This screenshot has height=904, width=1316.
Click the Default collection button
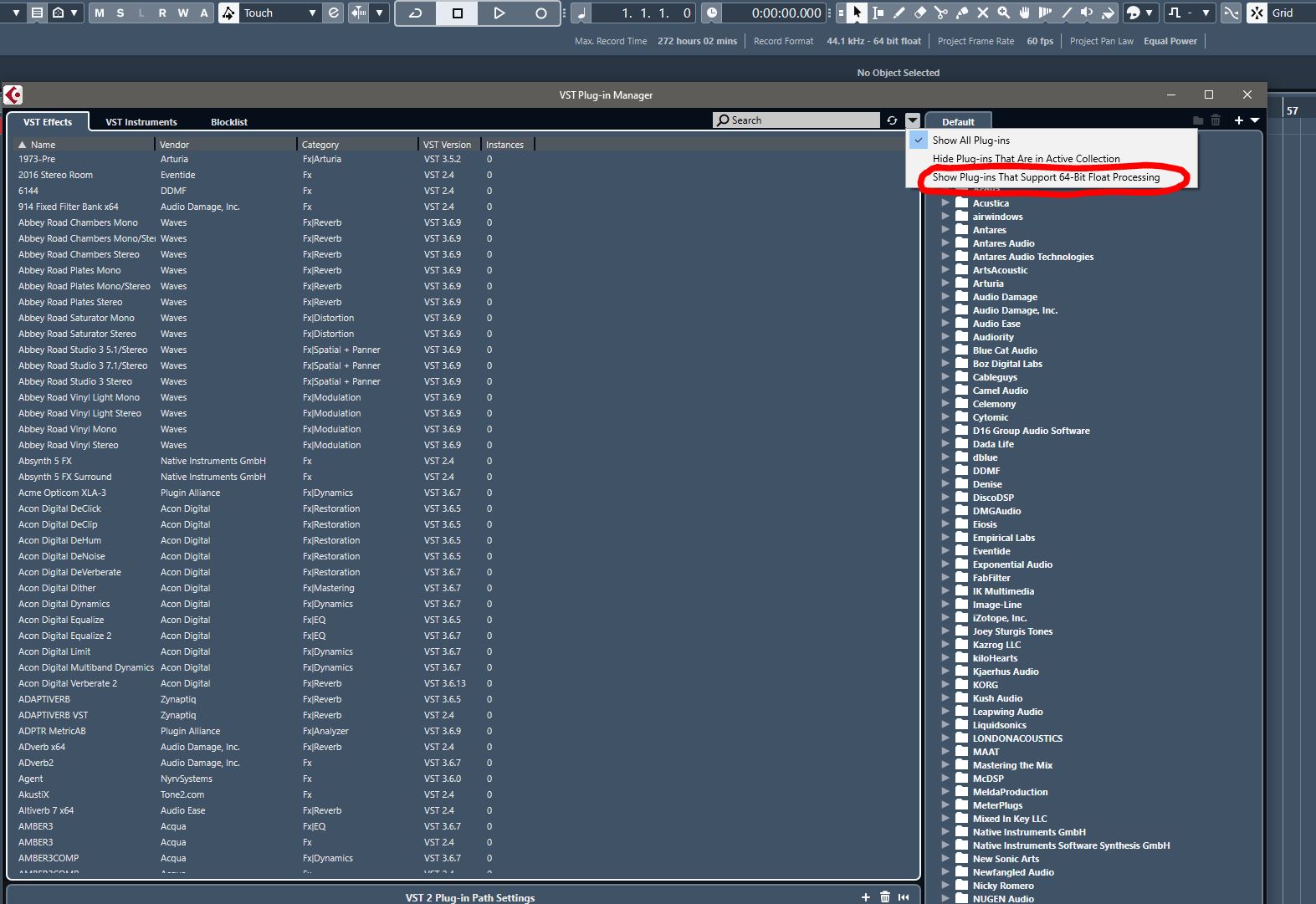(958, 122)
